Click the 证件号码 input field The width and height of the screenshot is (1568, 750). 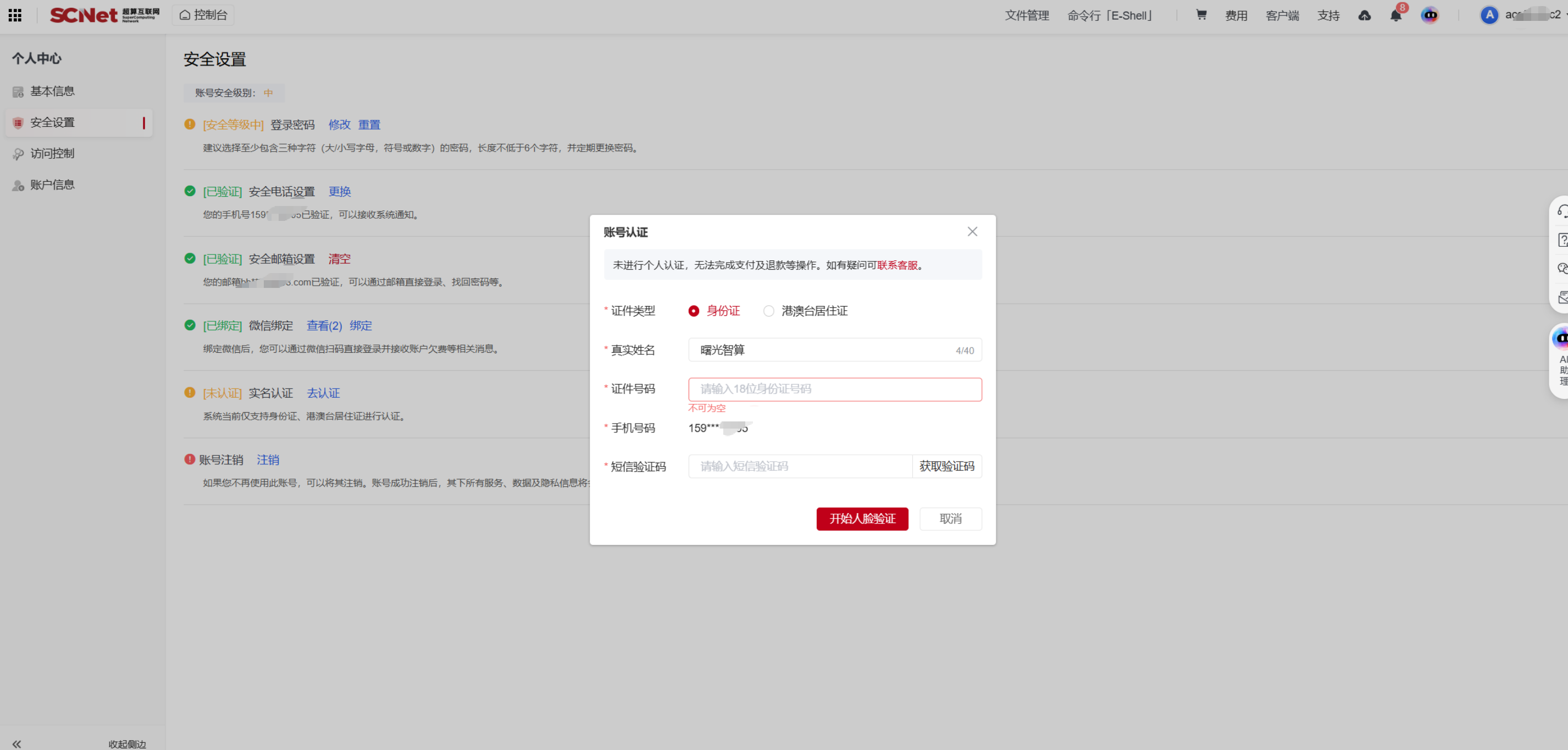click(834, 389)
